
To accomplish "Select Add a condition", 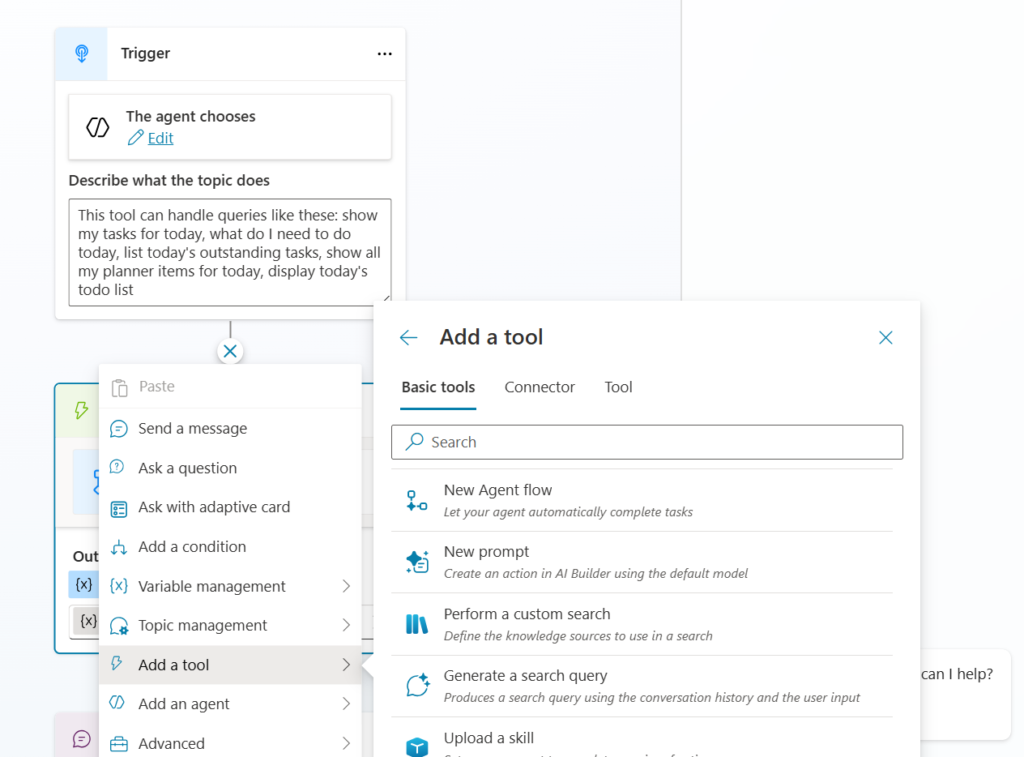I will point(230,547).
